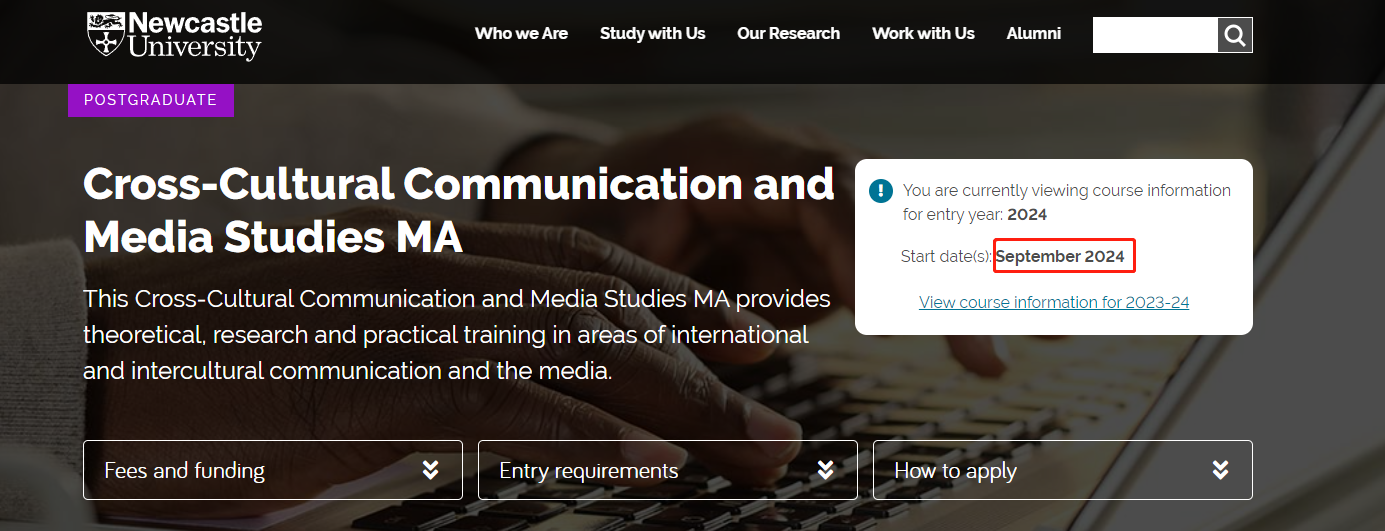Click the September 2024 start date
Screen dimensions: 1385x531
(x=1060, y=257)
